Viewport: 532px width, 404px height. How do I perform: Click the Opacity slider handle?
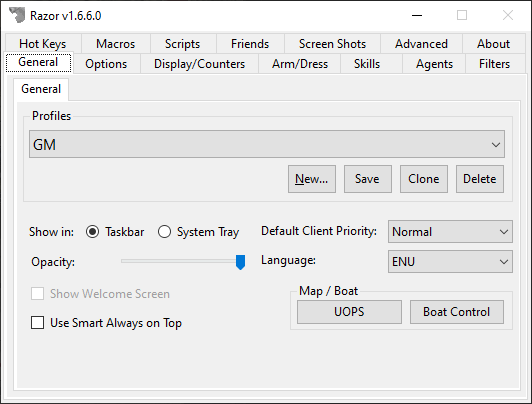tap(241, 262)
